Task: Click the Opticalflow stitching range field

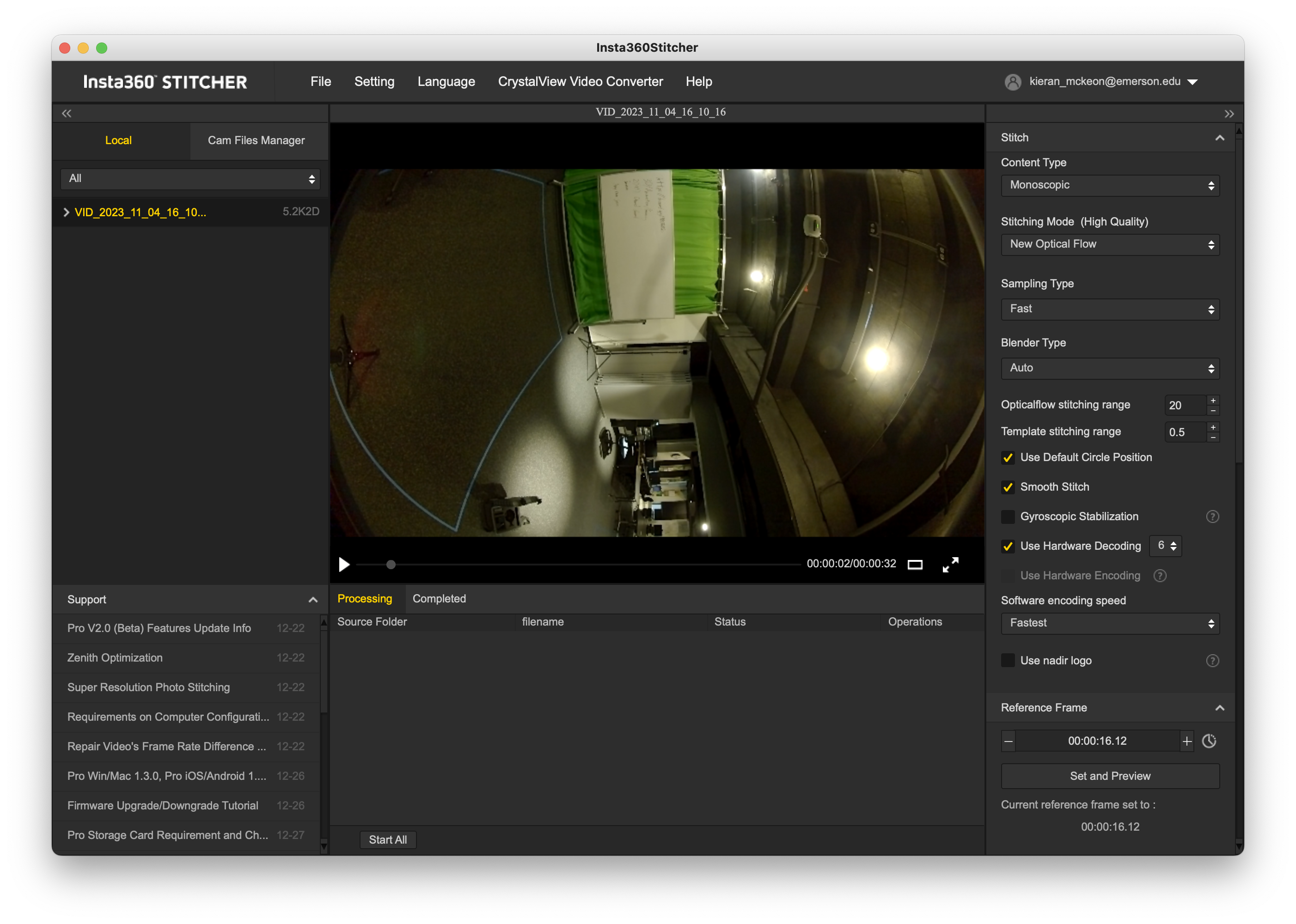Action: [x=1185, y=406]
